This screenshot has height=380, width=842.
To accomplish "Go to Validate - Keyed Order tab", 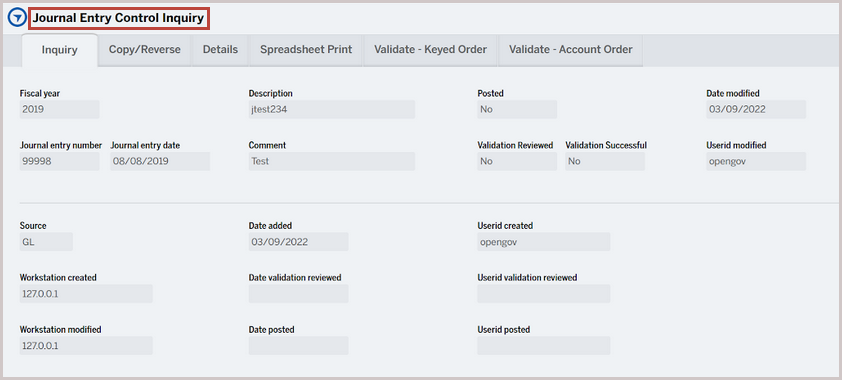I will coord(431,50).
